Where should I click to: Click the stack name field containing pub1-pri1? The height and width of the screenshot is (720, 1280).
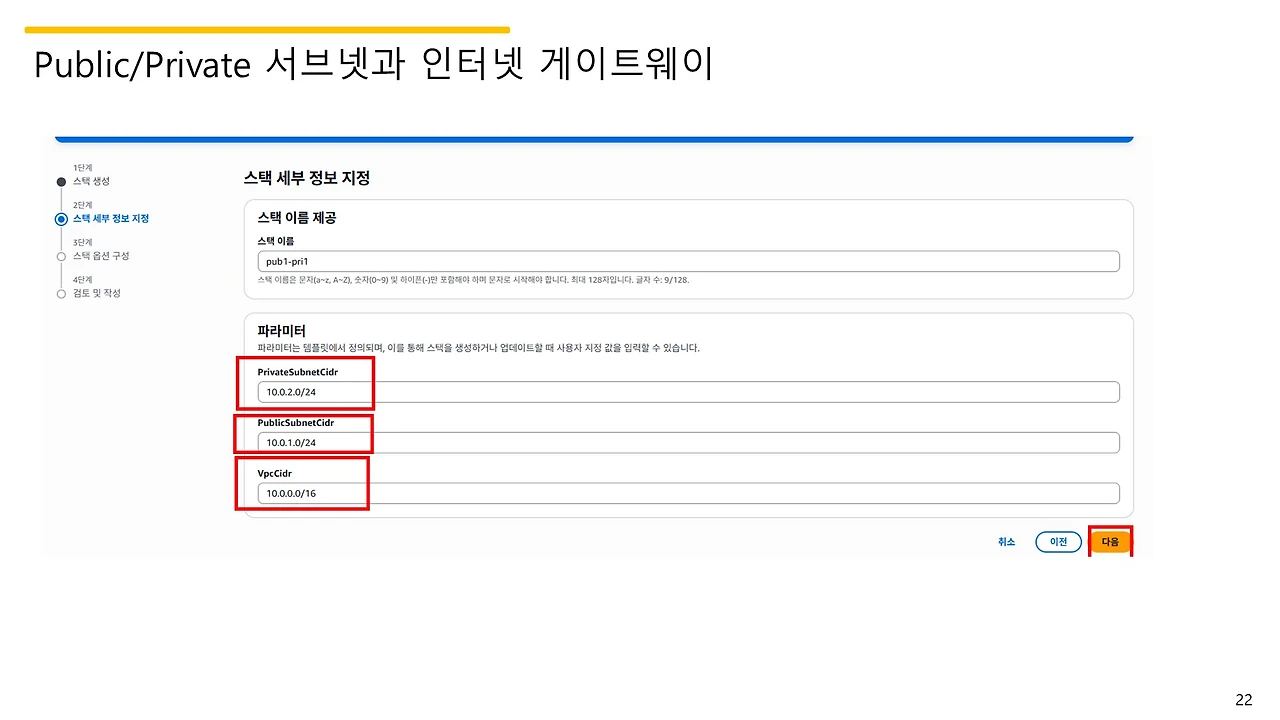690,261
